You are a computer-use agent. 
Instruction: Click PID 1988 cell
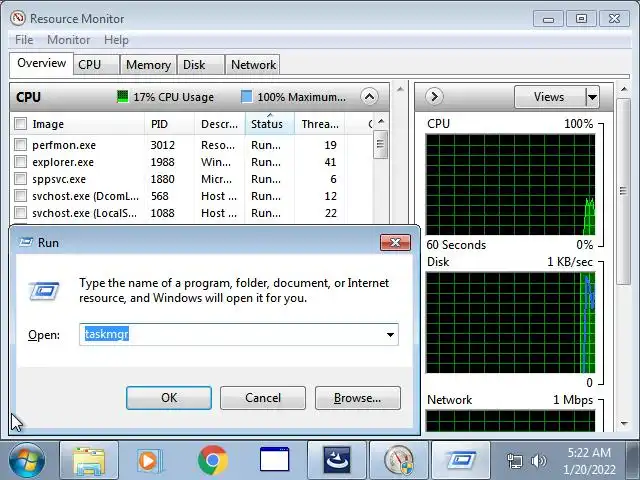click(162, 162)
